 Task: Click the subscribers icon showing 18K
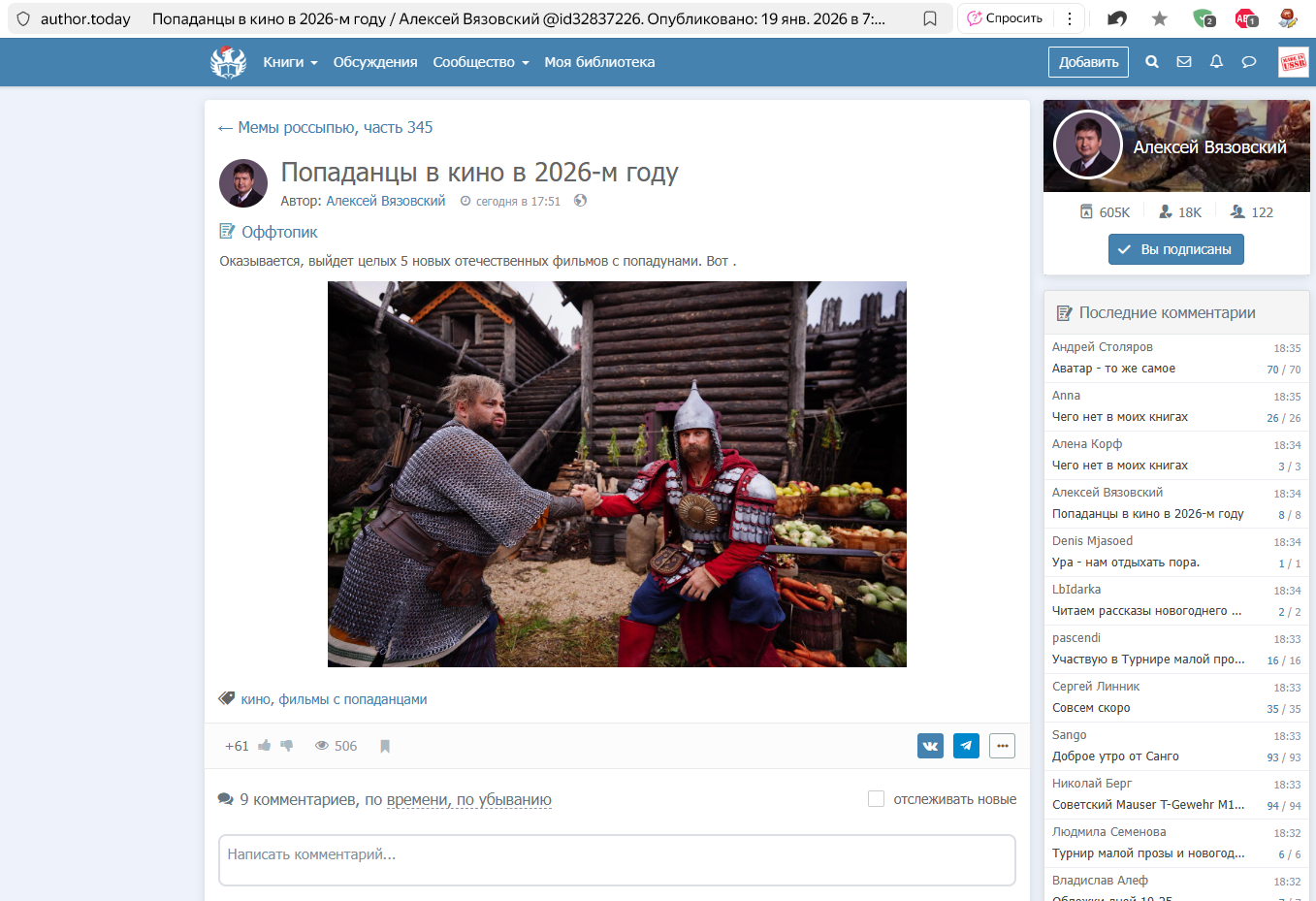[1166, 211]
